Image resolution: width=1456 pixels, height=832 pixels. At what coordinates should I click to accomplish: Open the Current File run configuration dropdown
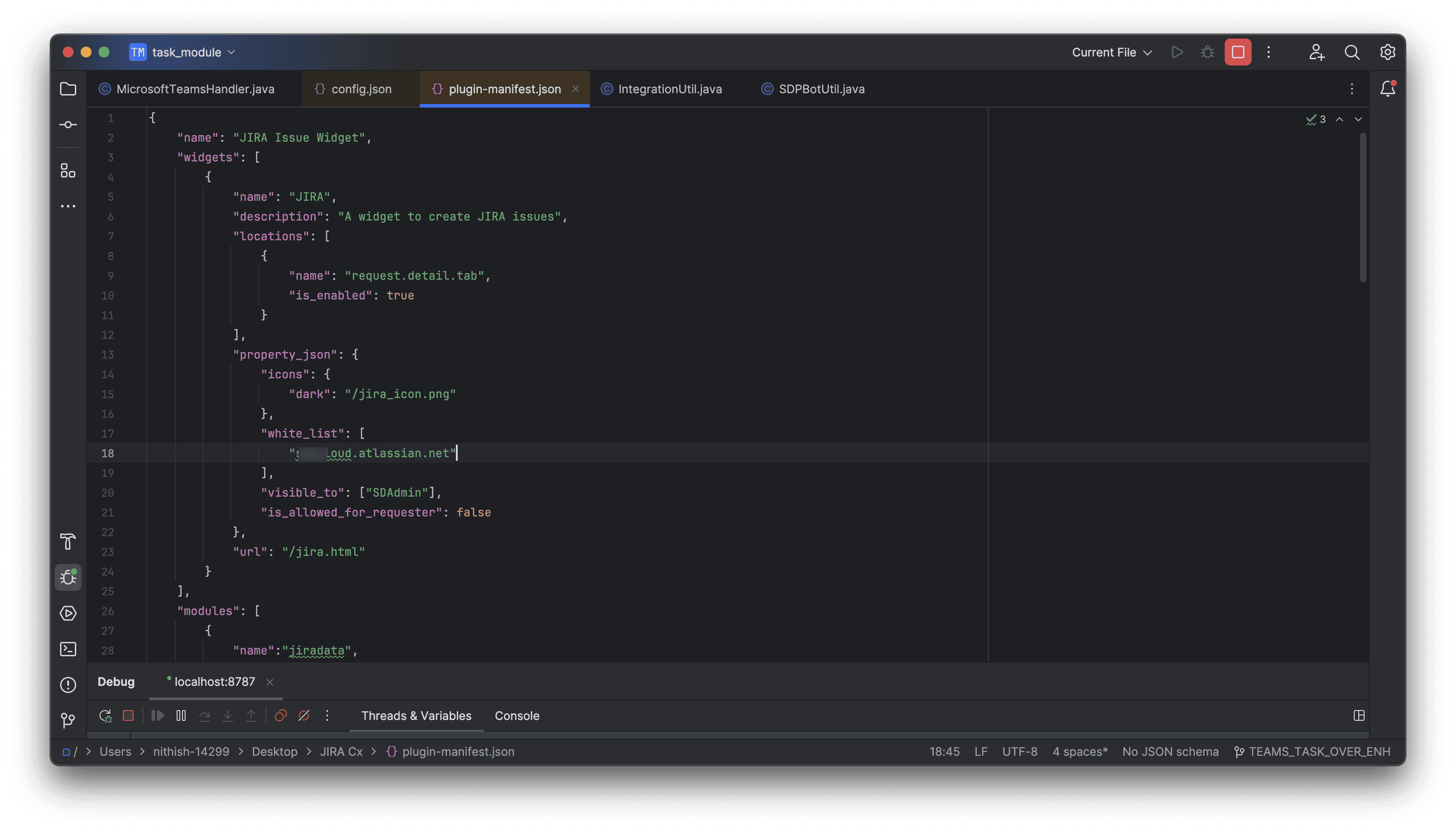point(1111,52)
